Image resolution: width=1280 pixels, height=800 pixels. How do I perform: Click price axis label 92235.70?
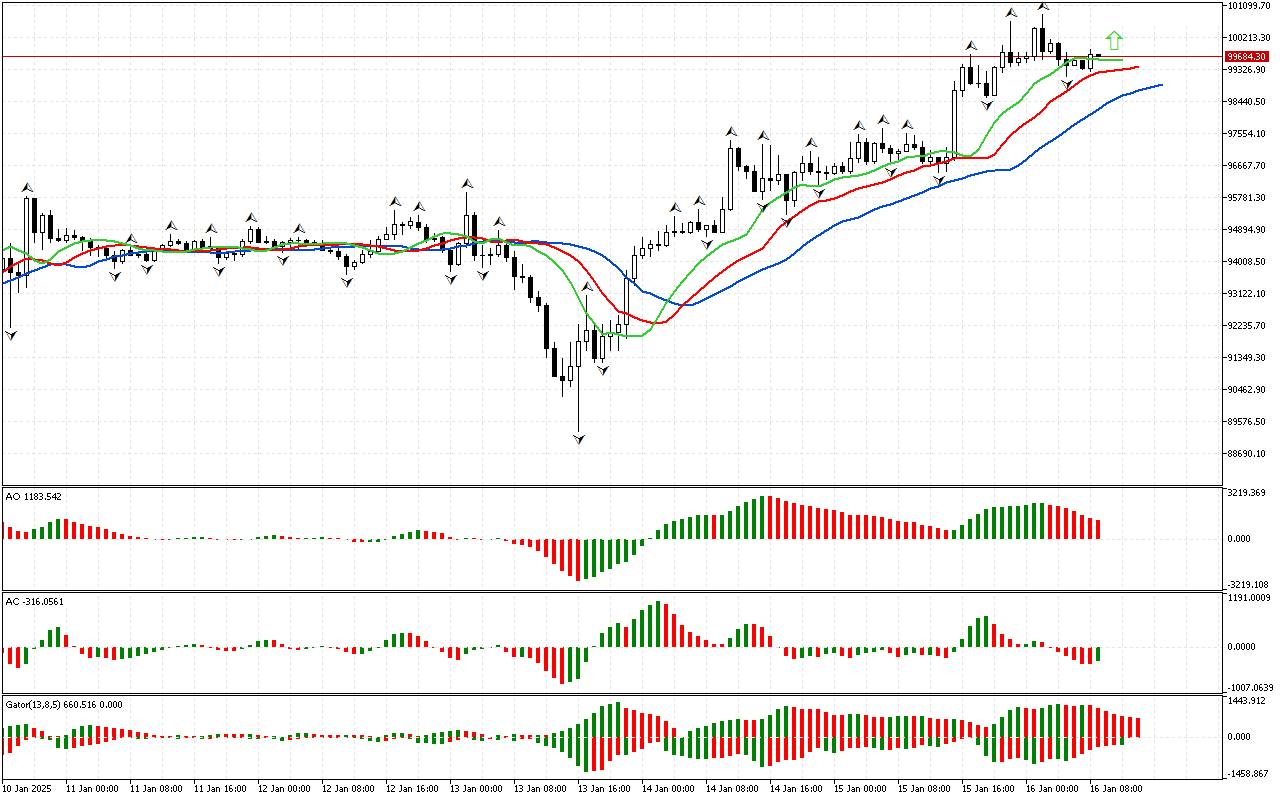point(1246,326)
